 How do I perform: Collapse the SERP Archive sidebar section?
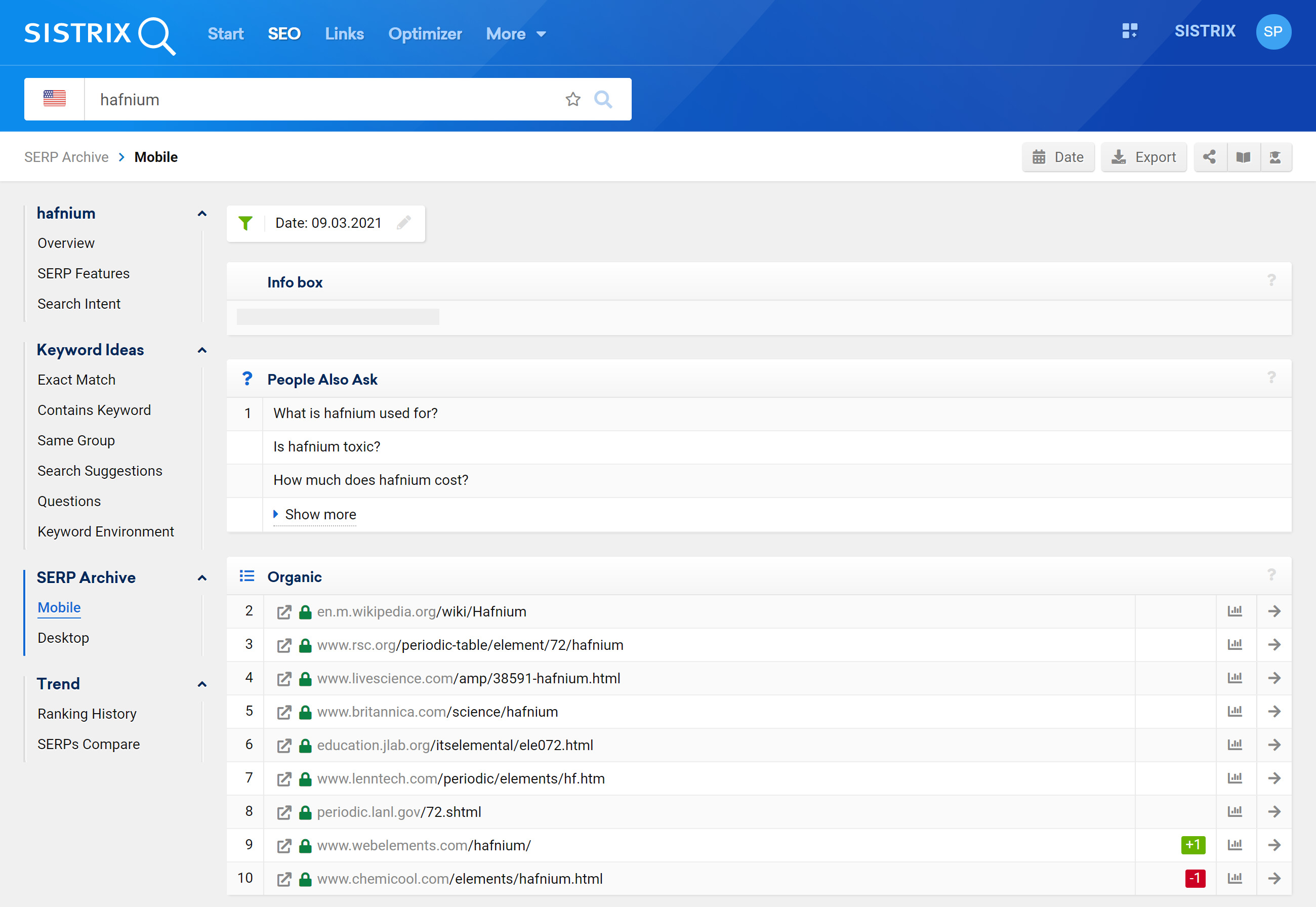(x=202, y=578)
